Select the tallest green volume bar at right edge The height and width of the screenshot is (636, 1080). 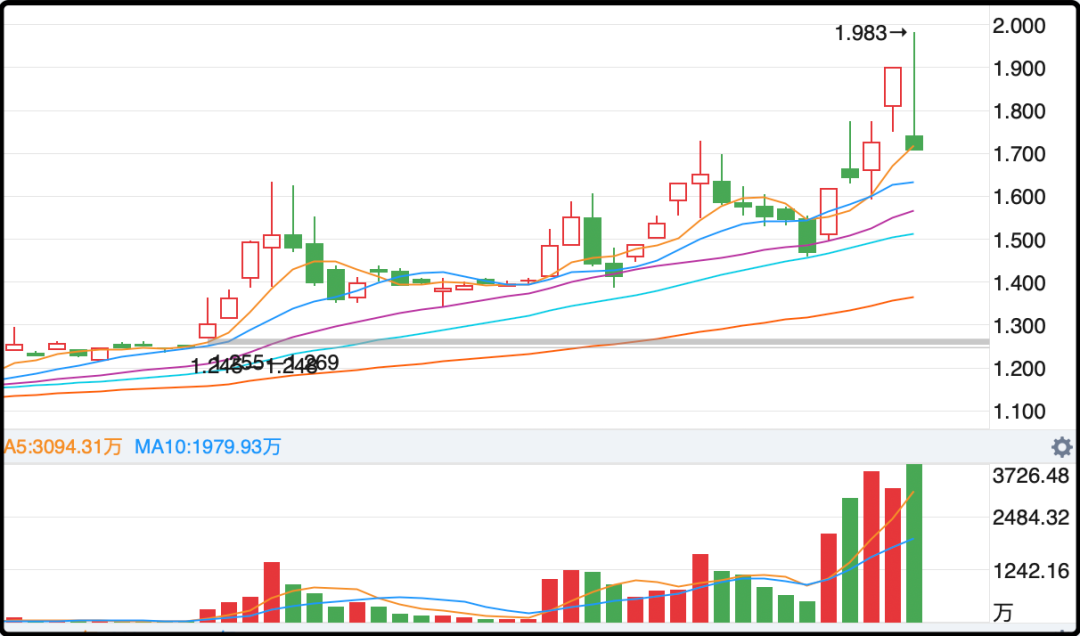[914, 543]
